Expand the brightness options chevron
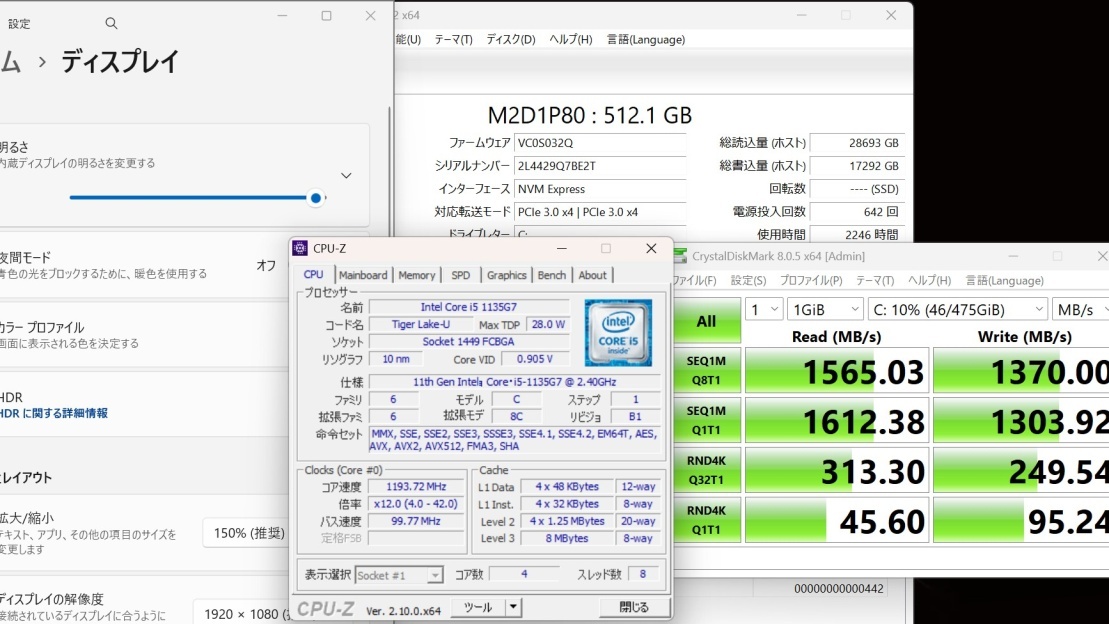Screen dimensions: 1109x624 coord(346,176)
